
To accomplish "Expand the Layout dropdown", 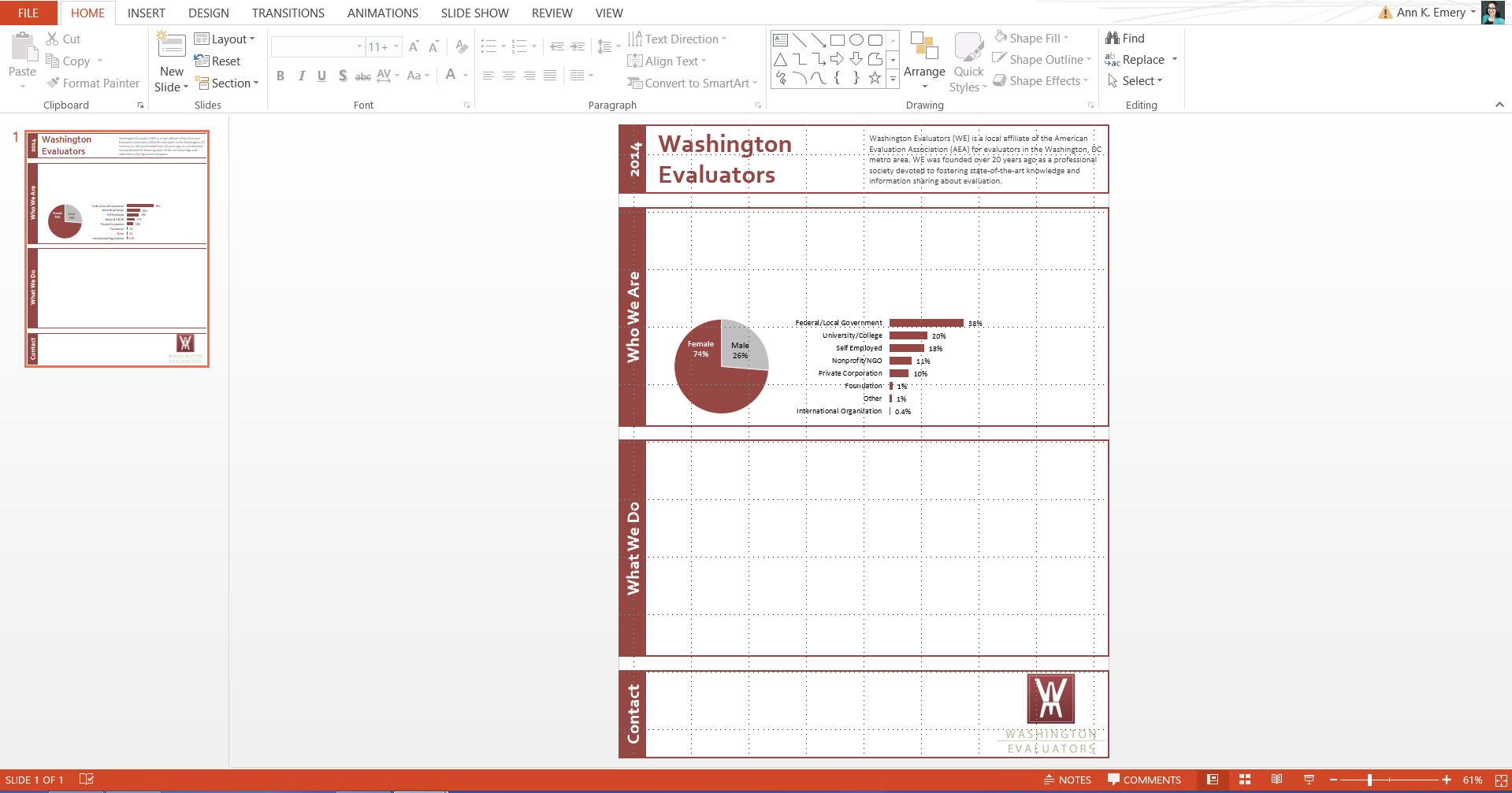I will pos(225,39).
